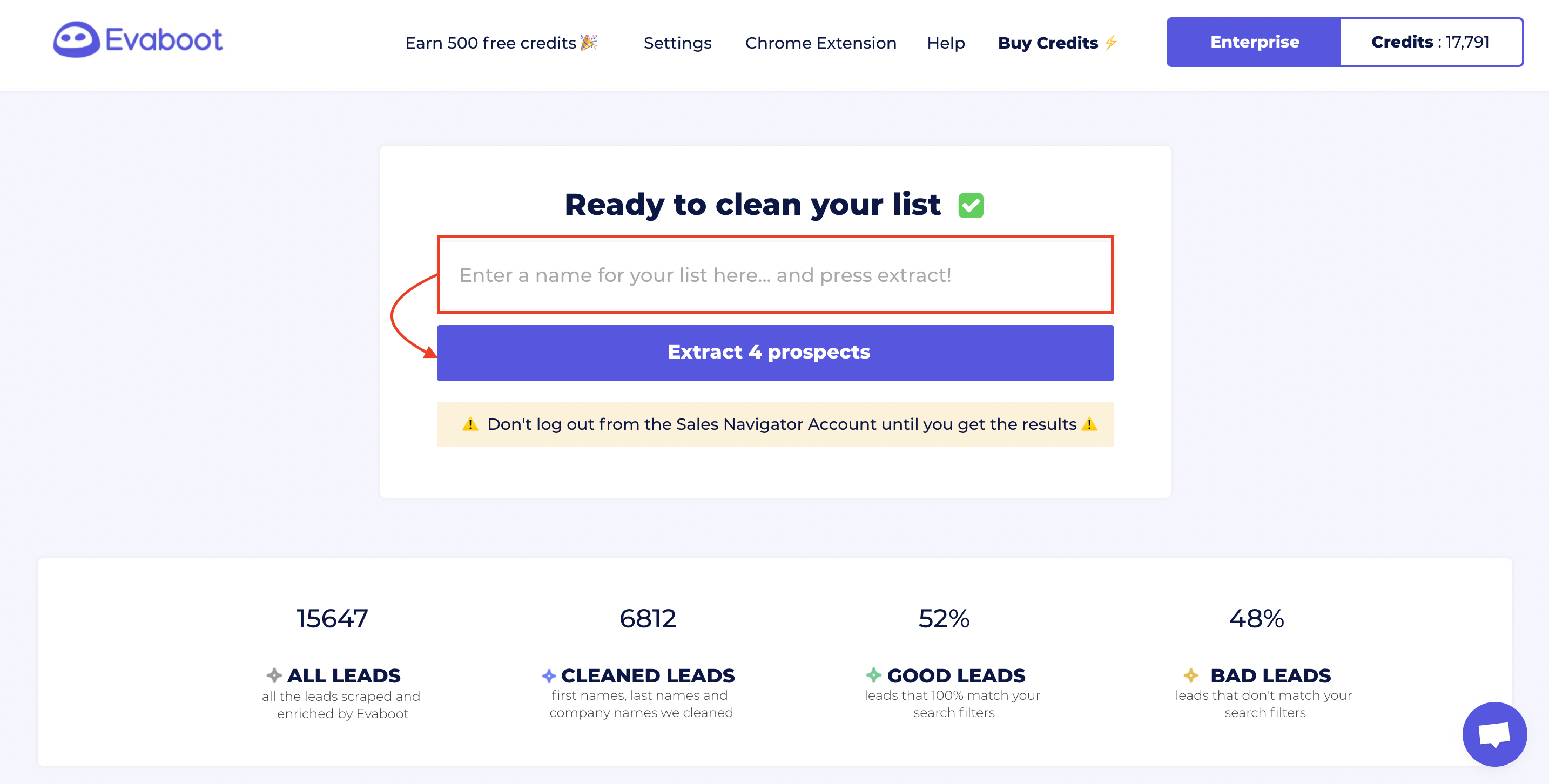Open the Chrome Extension page

pyautogui.click(x=821, y=43)
